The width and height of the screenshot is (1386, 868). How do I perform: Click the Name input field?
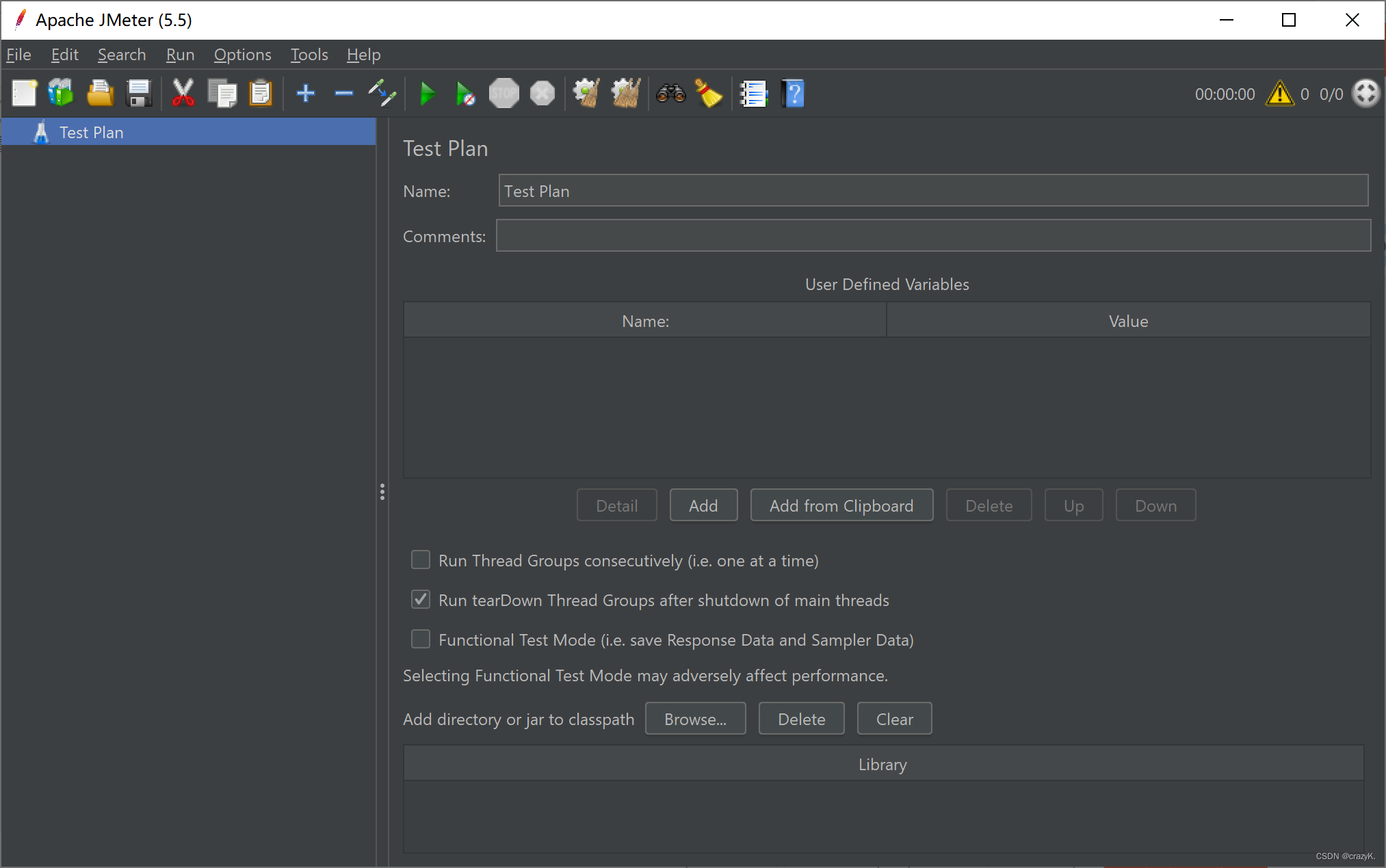[933, 191]
